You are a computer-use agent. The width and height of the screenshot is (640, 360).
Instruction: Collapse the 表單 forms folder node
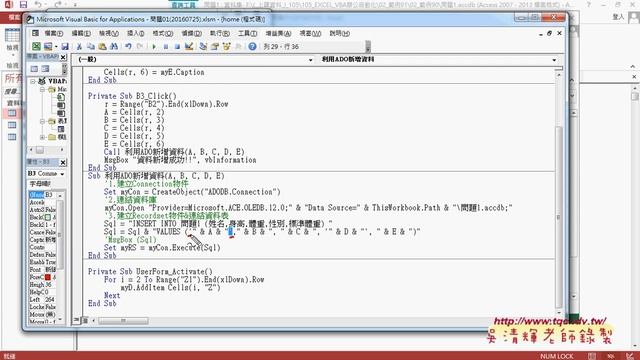[42, 121]
